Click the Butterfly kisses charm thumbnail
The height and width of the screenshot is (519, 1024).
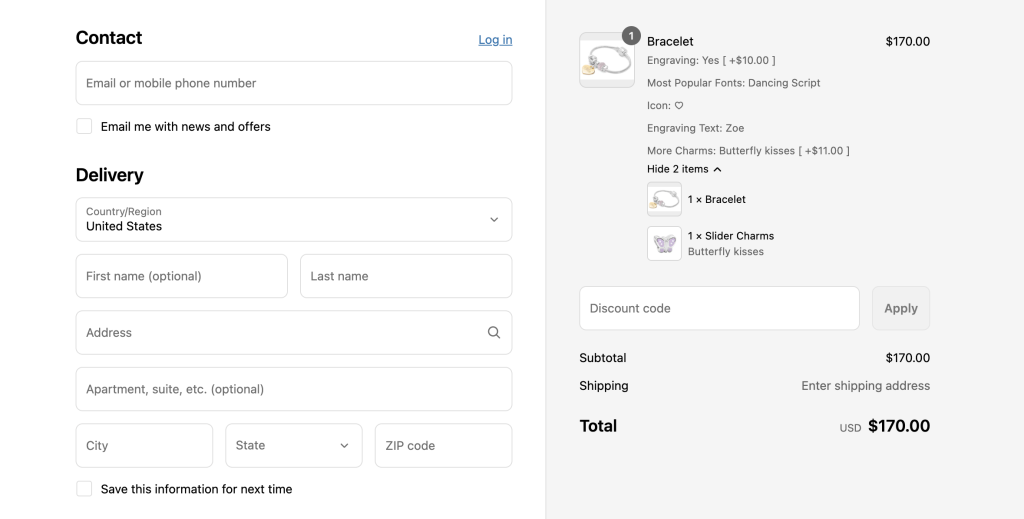pos(664,244)
